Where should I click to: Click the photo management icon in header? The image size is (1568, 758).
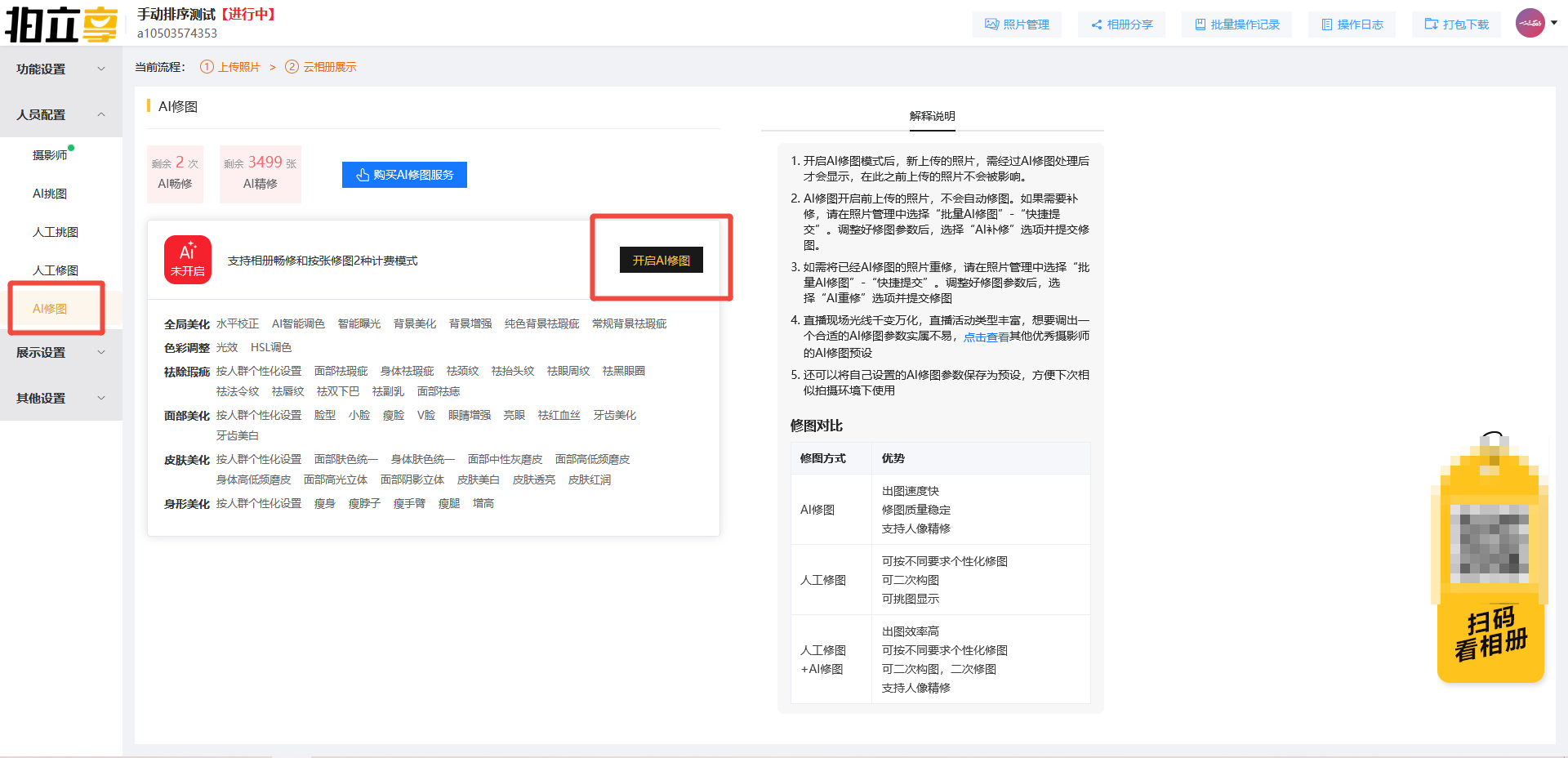click(x=992, y=25)
